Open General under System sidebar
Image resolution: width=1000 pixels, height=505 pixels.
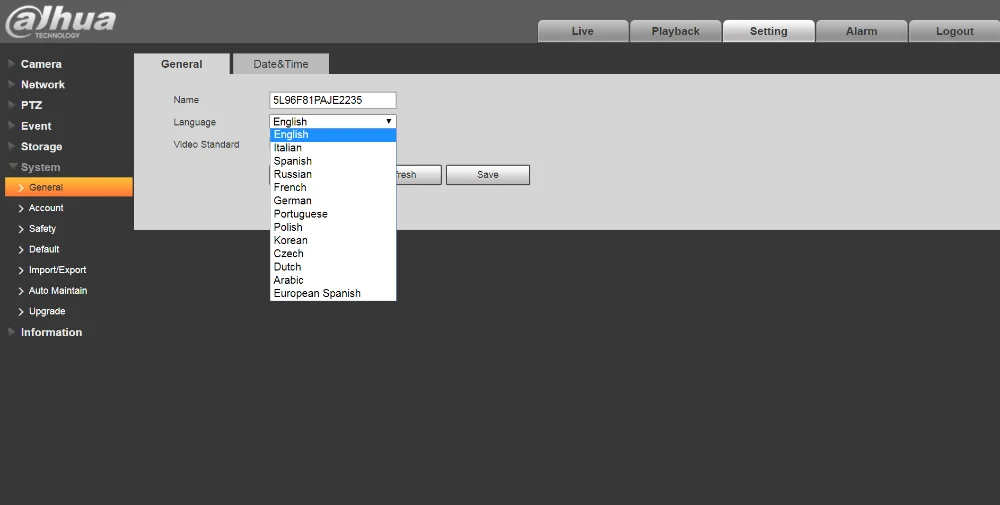tap(69, 187)
